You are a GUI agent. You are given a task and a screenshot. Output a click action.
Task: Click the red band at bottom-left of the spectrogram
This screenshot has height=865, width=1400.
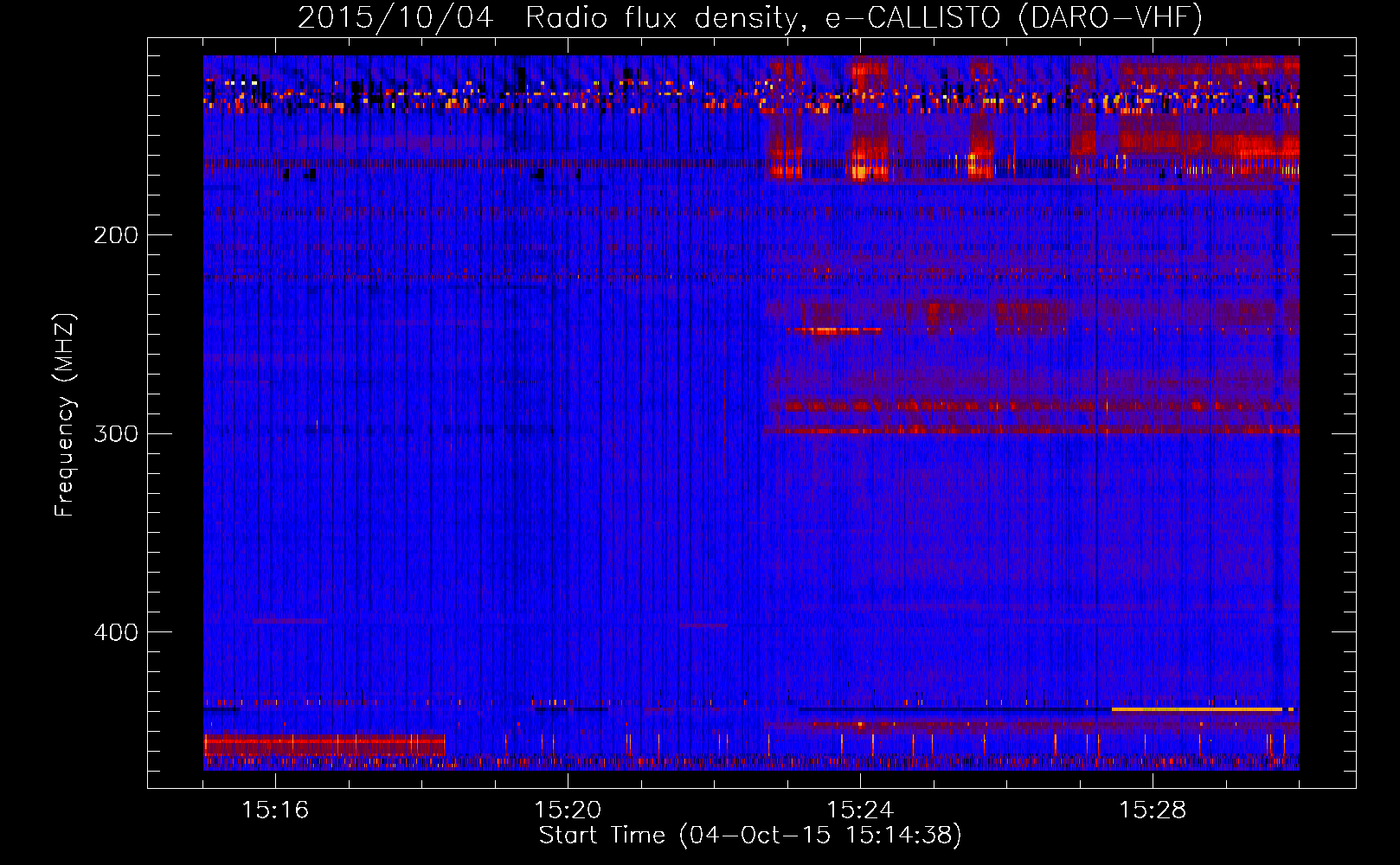[324, 744]
